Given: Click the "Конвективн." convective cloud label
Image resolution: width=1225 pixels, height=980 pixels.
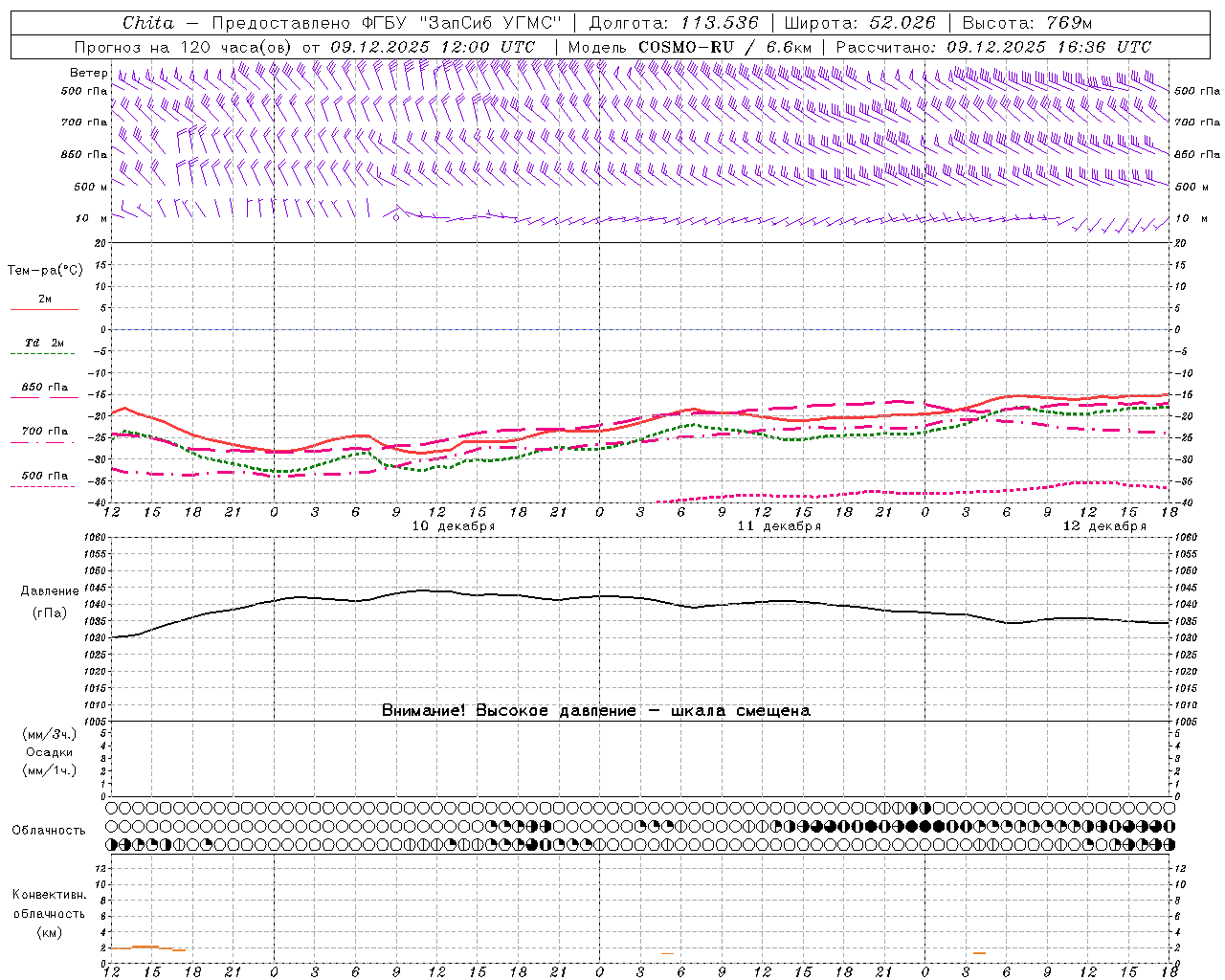Looking at the screenshot, I should tap(49, 895).
